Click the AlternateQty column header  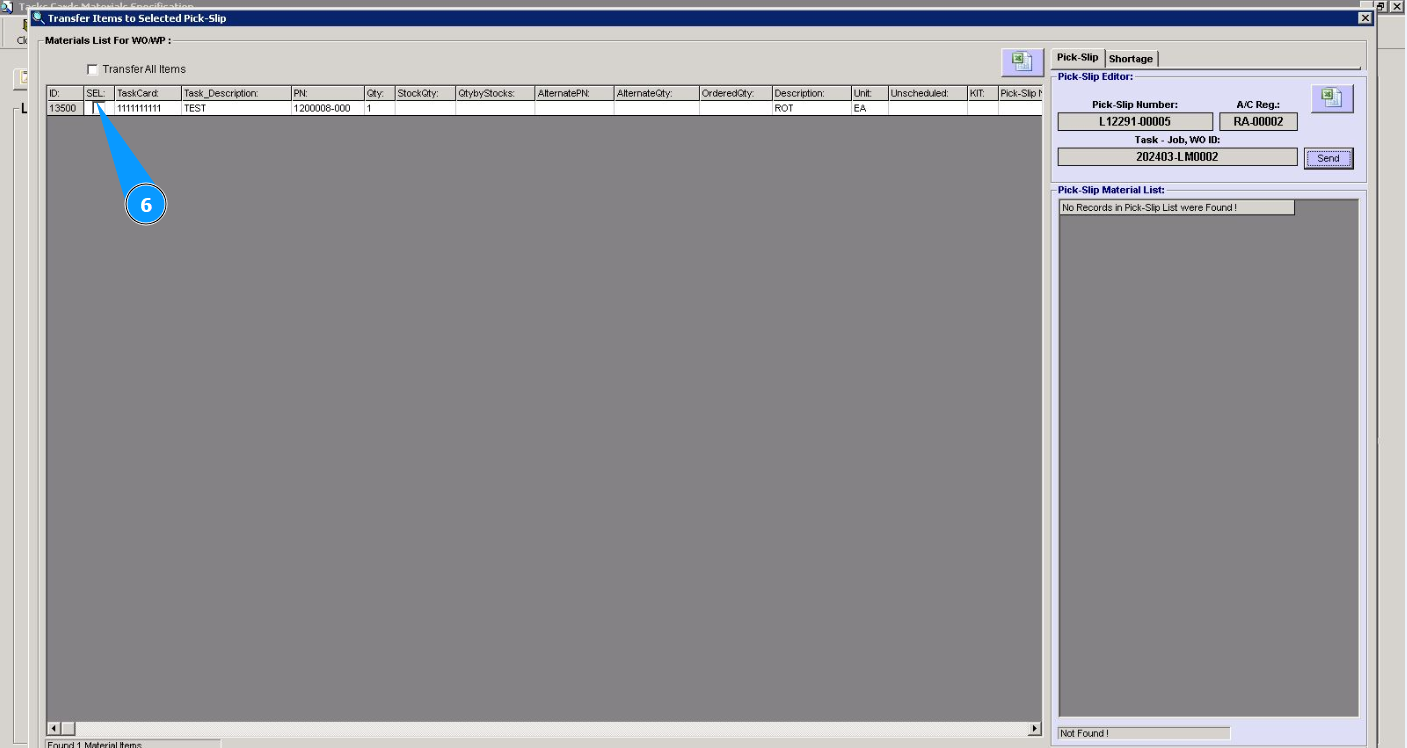(x=657, y=94)
